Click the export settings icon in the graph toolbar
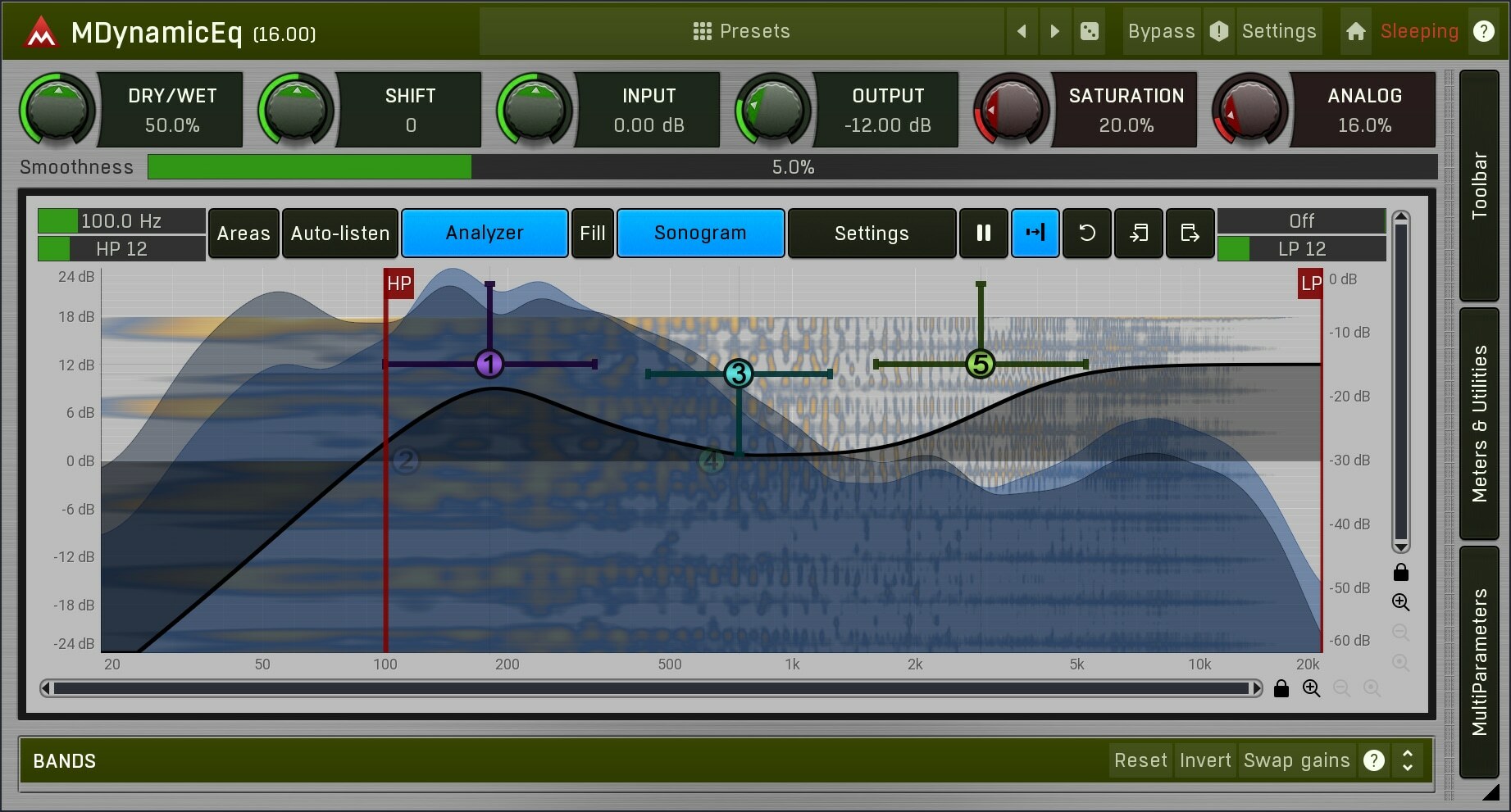Image resolution: width=1511 pixels, height=812 pixels. [x=1190, y=233]
